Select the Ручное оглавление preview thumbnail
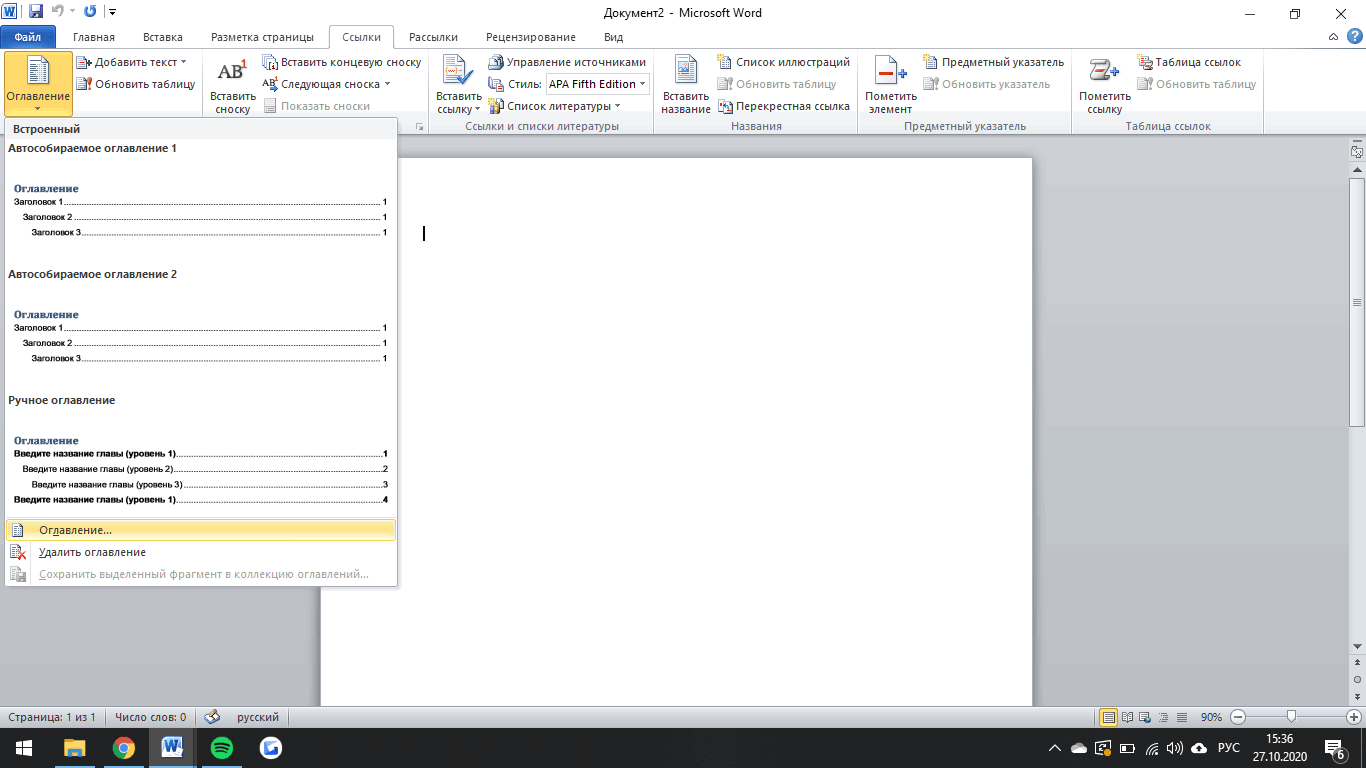This screenshot has height=768, width=1366. pyautogui.click(x=200, y=470)
